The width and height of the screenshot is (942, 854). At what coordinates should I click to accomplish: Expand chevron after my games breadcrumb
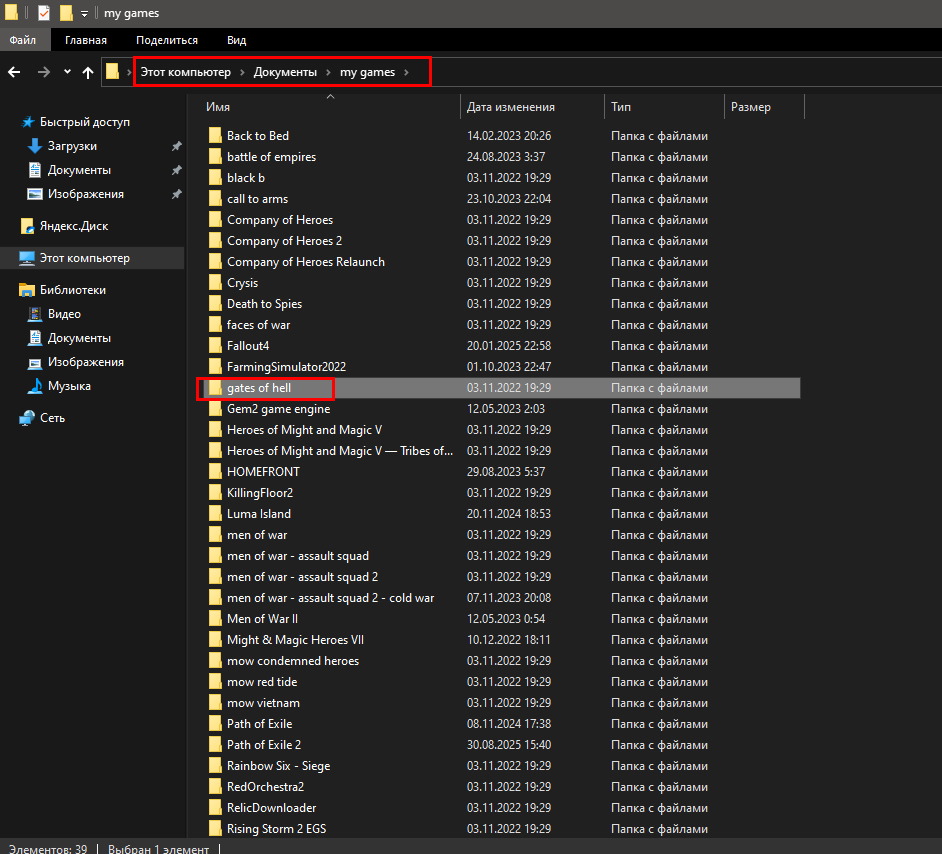[407, 72]
